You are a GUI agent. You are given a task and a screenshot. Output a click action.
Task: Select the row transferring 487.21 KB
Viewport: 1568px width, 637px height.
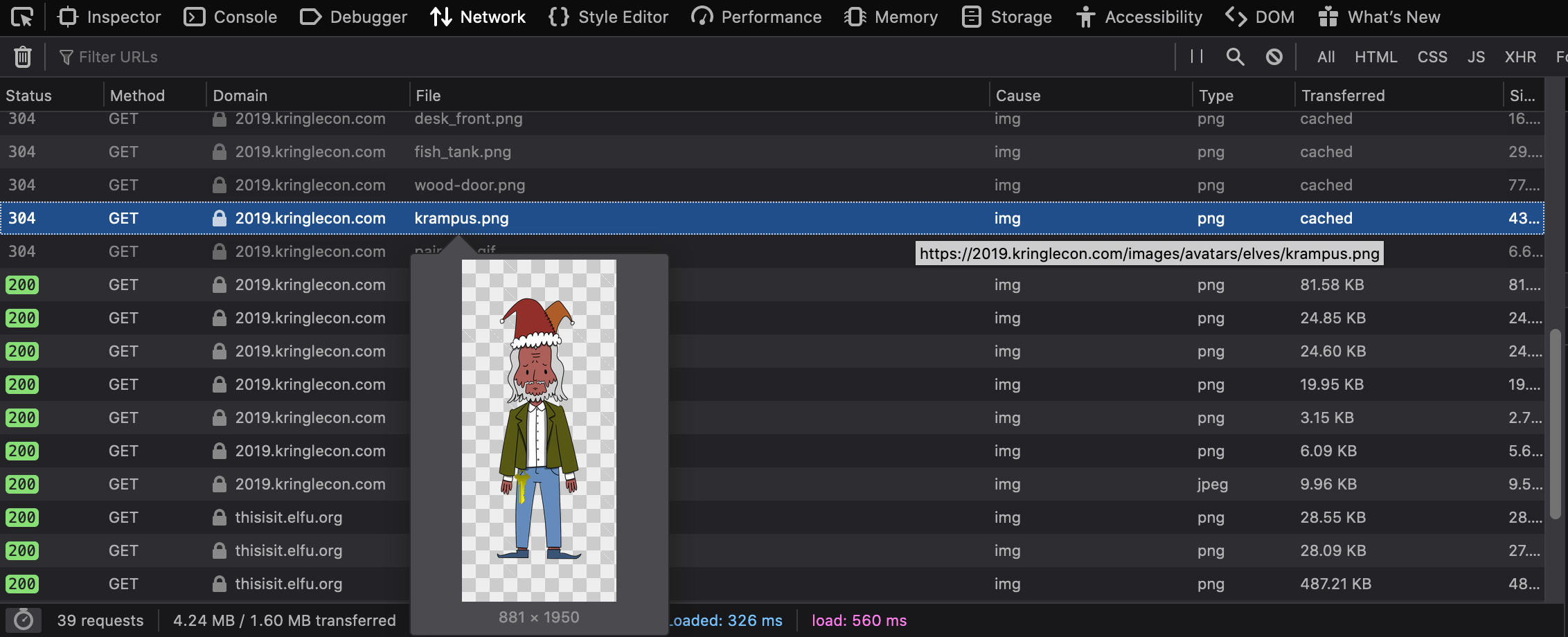(x=772, y=584)
